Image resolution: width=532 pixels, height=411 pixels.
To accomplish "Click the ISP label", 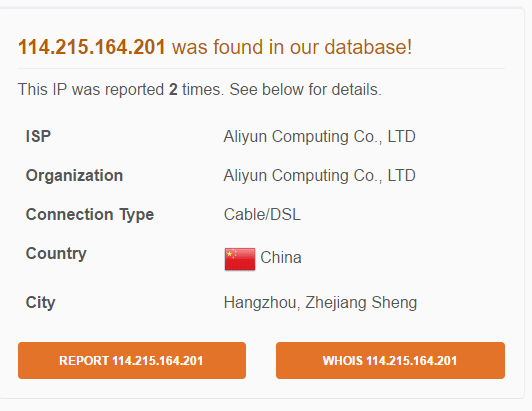I will (38, 136).
